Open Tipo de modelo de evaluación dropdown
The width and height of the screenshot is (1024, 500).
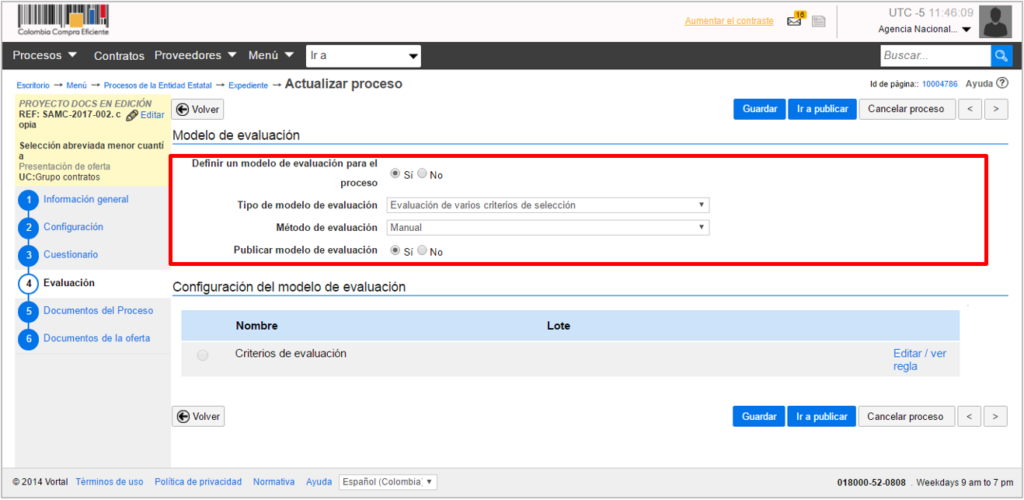(x=547, y=205)
